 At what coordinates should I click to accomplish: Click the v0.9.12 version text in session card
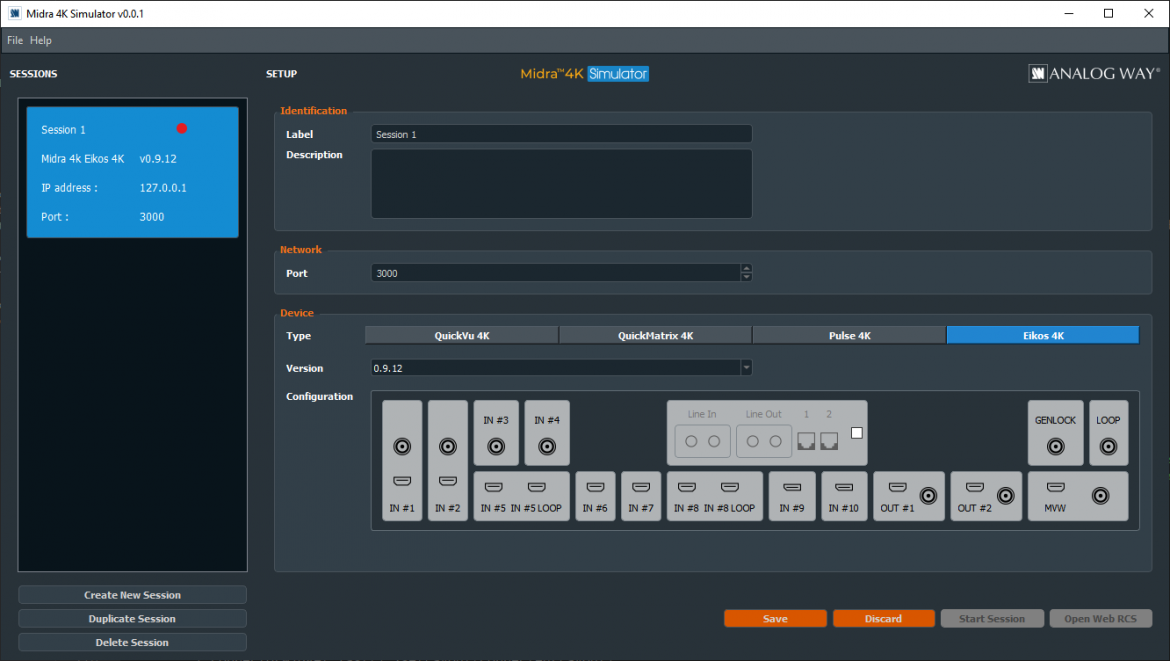point(158,159)
